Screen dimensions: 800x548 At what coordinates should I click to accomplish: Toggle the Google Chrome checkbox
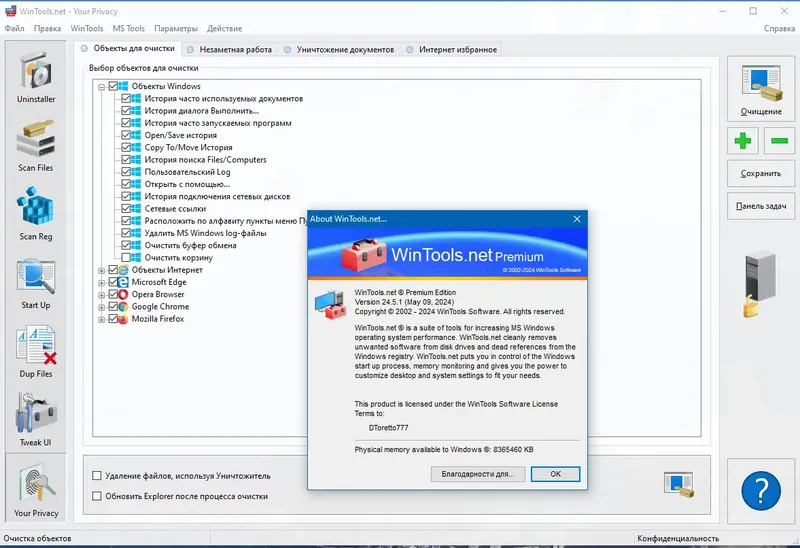pyautogui.click(x=113, y=307)
